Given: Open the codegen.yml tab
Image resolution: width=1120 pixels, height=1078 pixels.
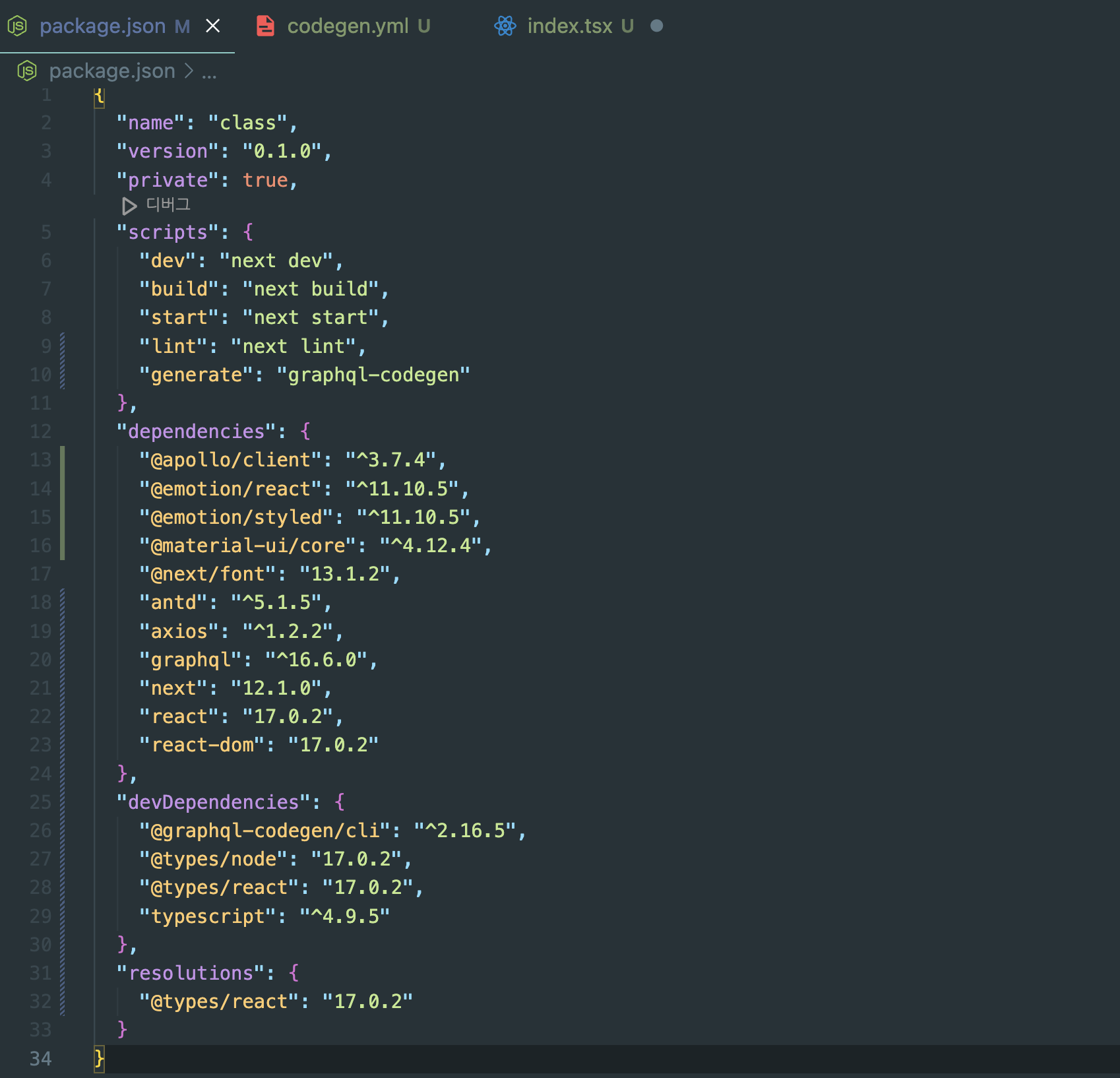Looking at the screenshot, I should tap(348, 26).
